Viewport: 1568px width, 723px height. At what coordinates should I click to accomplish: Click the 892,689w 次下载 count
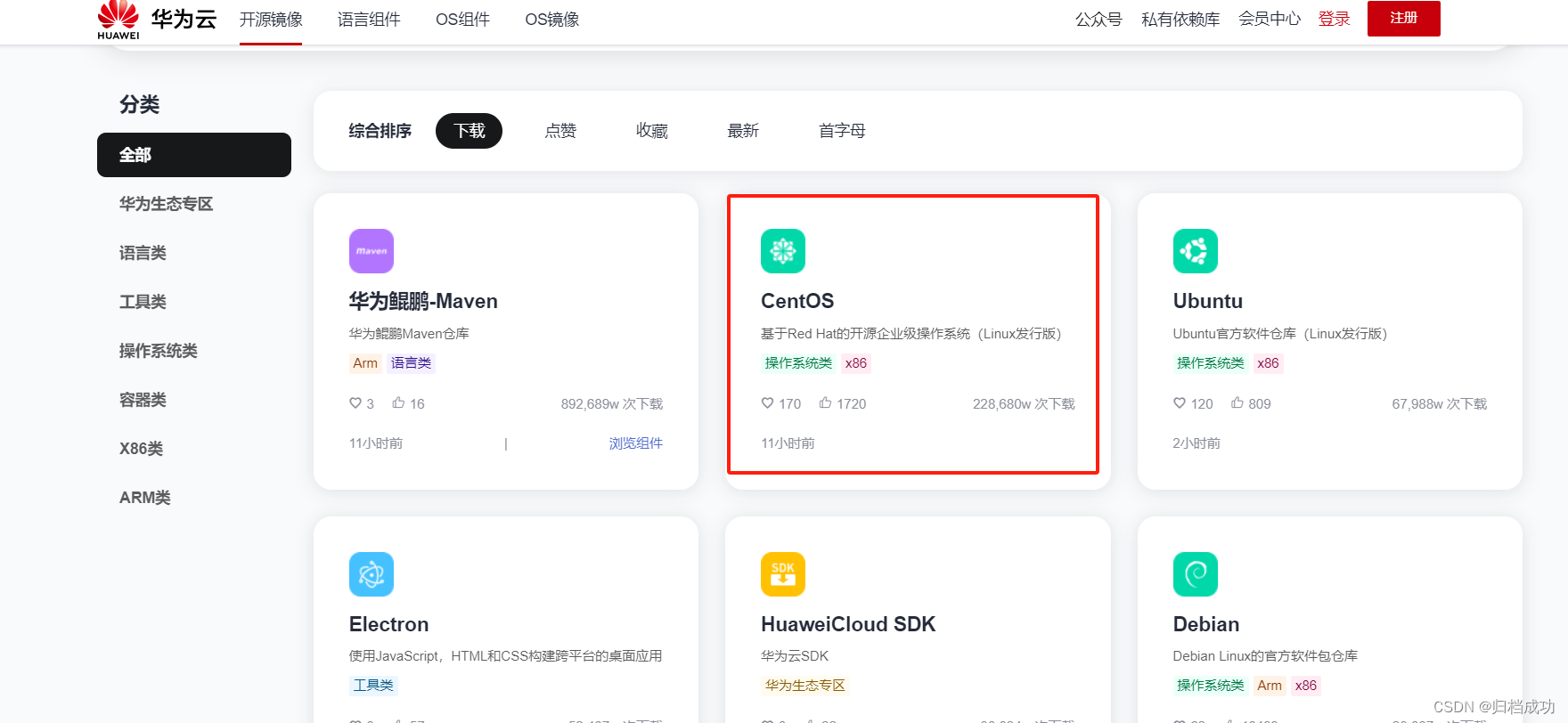(612, 404)
